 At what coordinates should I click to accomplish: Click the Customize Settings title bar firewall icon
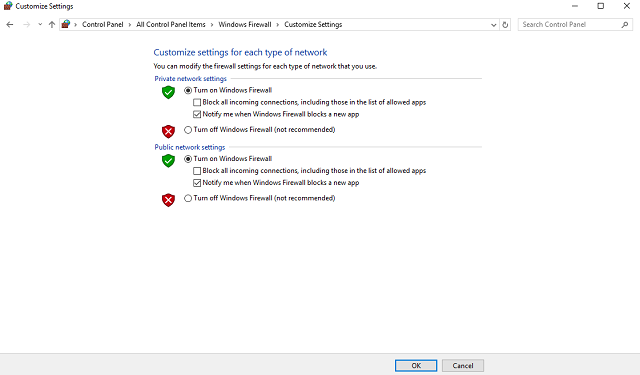8,6
